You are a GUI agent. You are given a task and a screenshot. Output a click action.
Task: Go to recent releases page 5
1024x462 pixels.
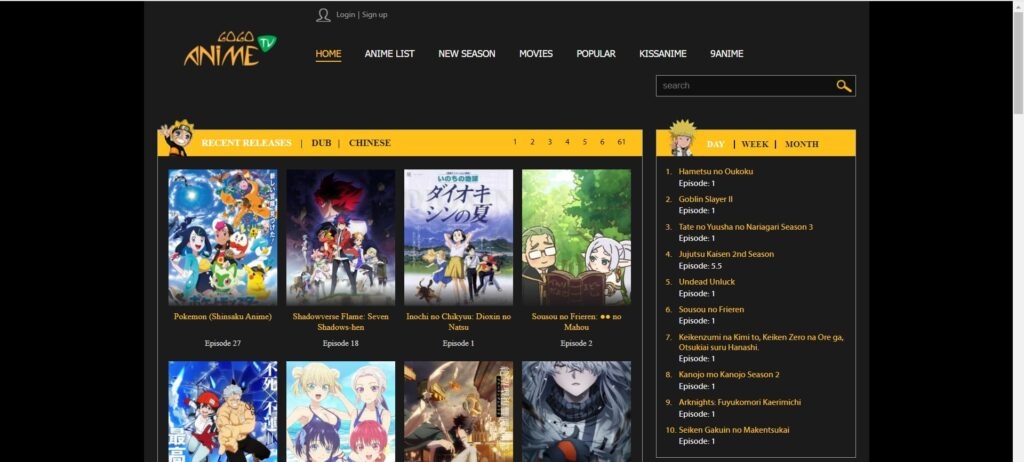(x=584, y=142)
